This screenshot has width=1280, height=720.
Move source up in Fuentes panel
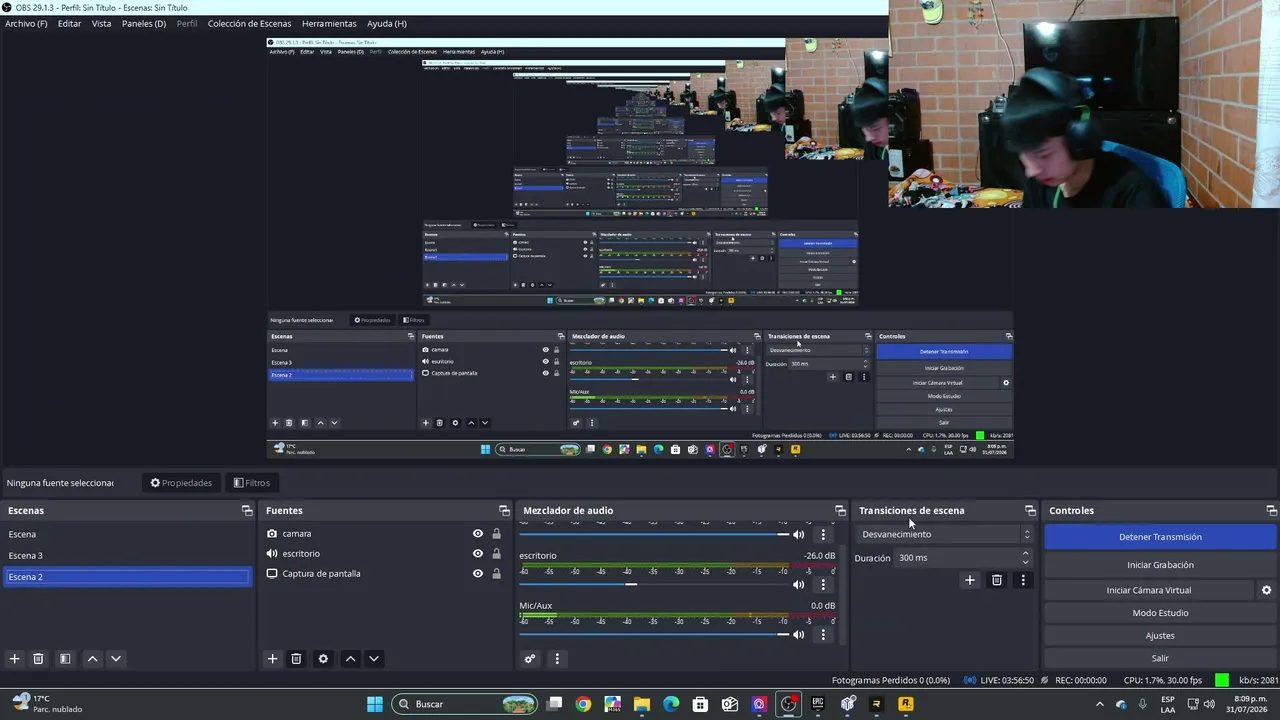tap(350, 659)
